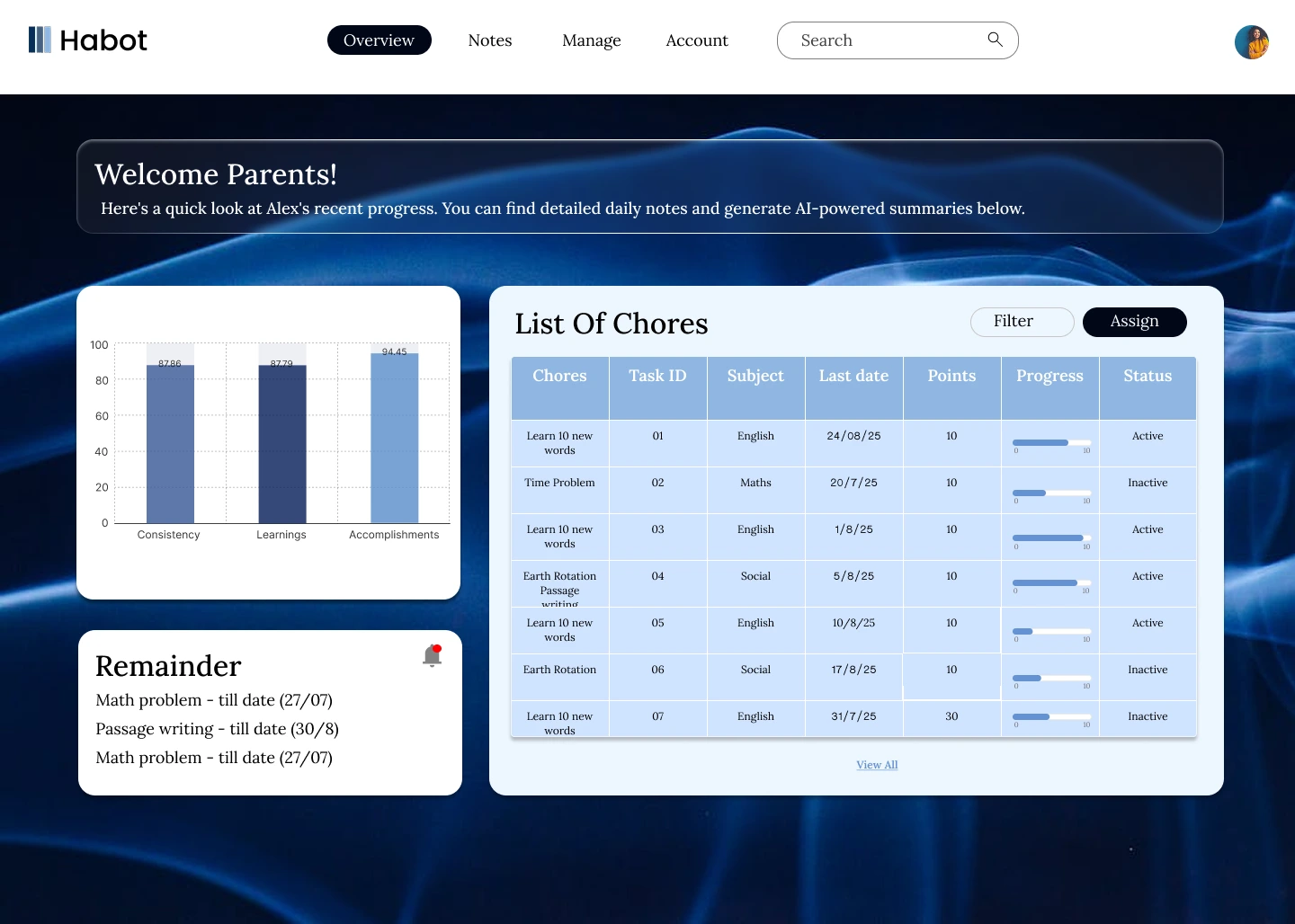Click the Habot logo
Viewport: 1295px width, 924px height.
click(88, 40)
